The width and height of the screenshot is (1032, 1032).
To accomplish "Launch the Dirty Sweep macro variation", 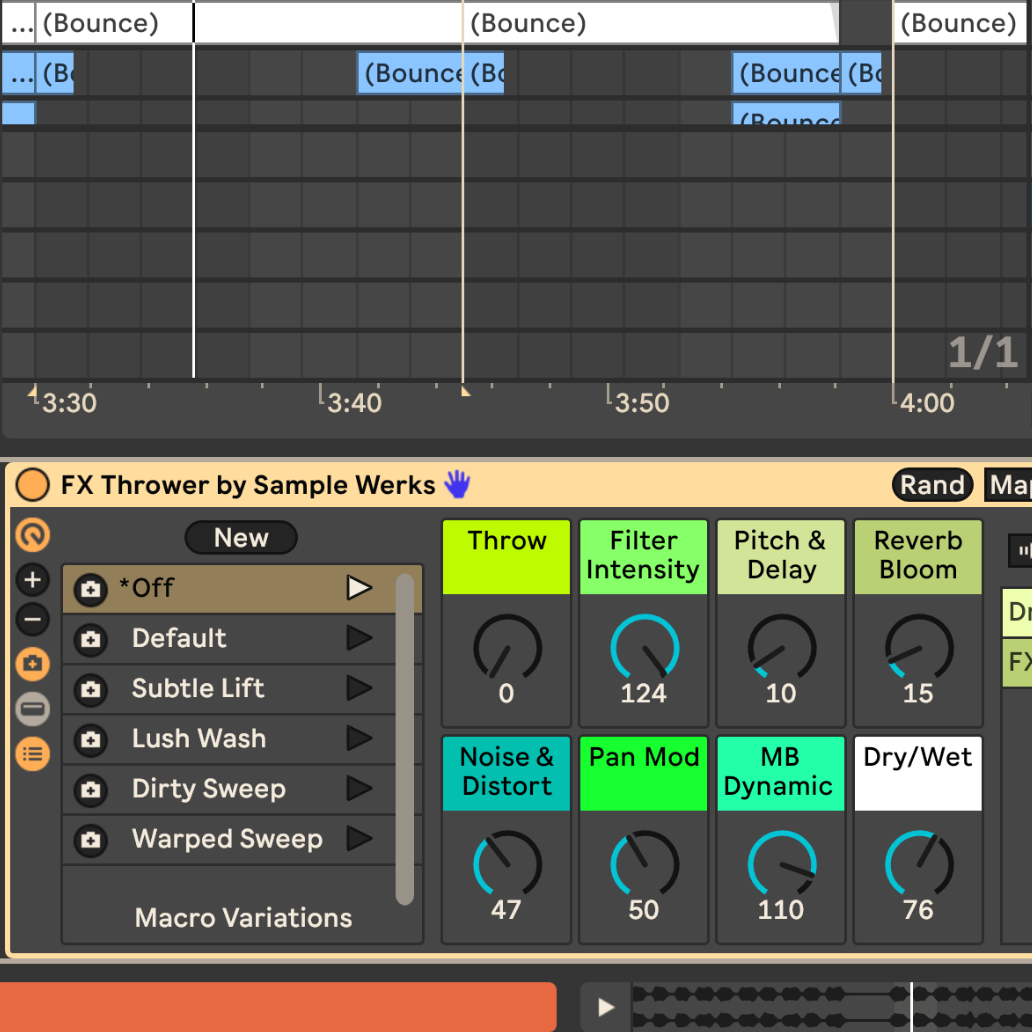I will point(359,789).
